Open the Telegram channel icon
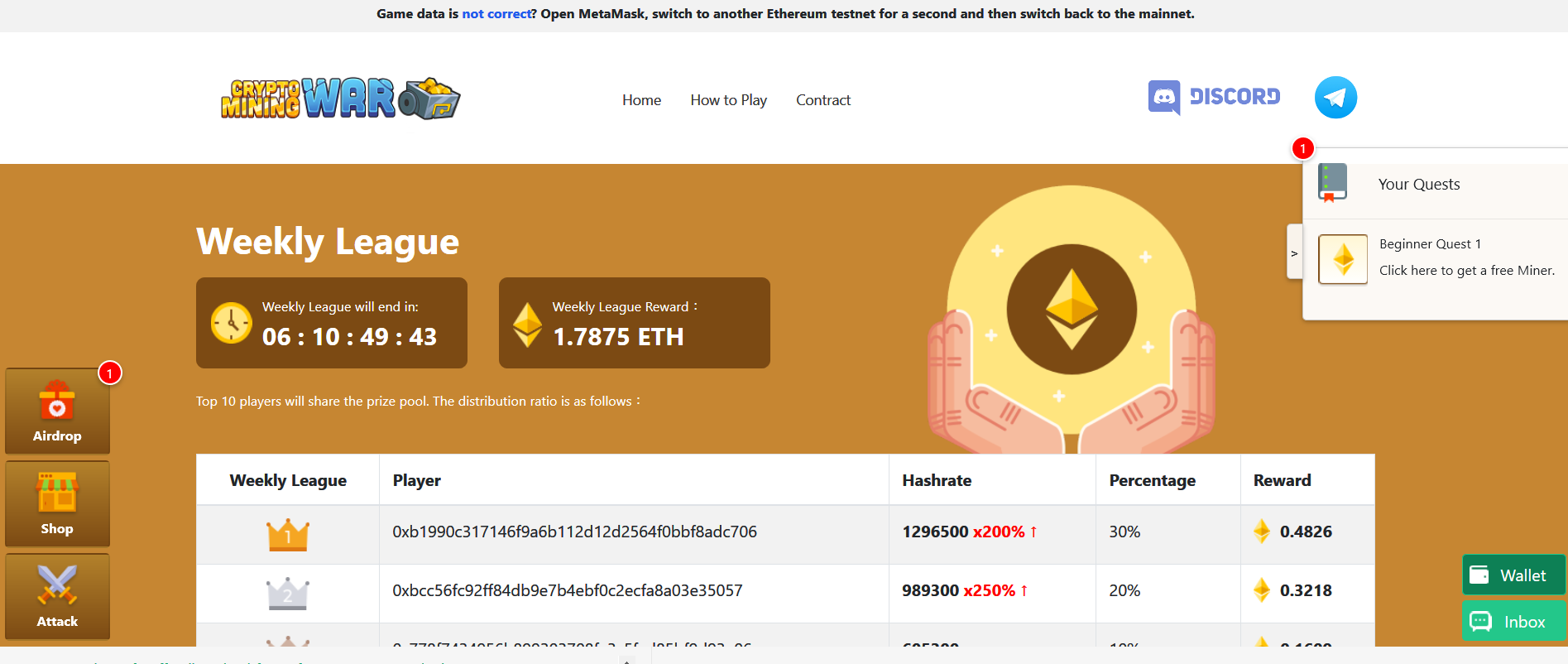Screen dimensions: 1568x664 pos(1335,98)
